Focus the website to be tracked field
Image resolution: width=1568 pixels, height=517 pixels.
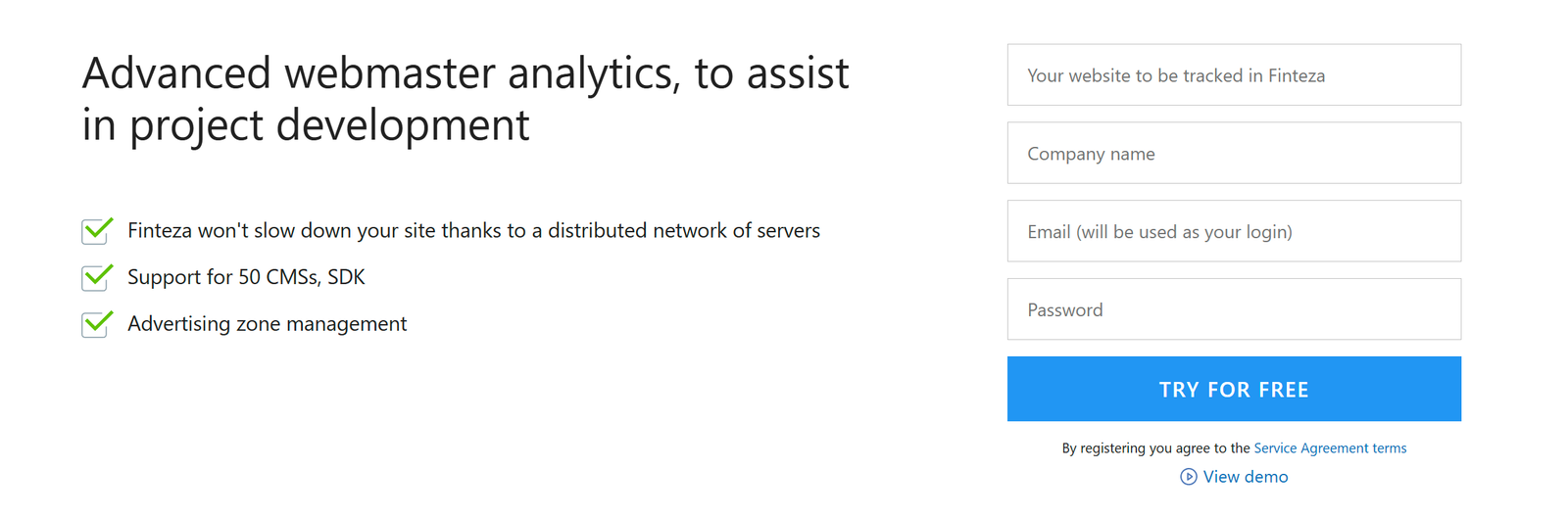tap(1234, 75)
